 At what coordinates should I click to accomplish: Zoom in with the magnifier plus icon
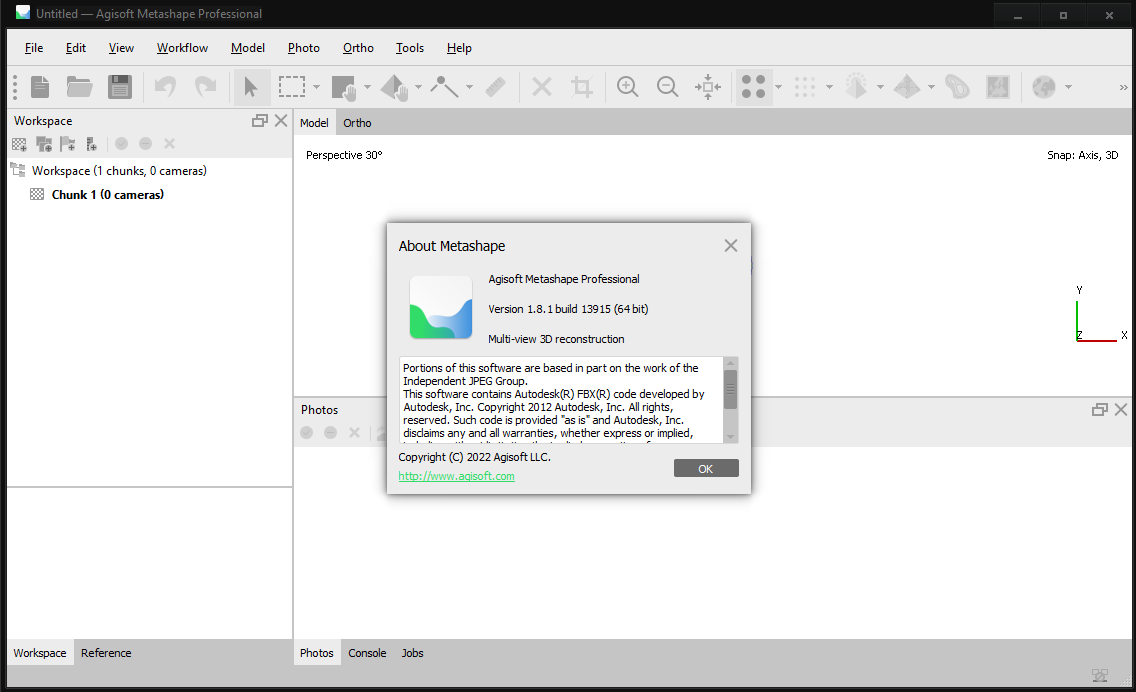click(x=627, y=87)
